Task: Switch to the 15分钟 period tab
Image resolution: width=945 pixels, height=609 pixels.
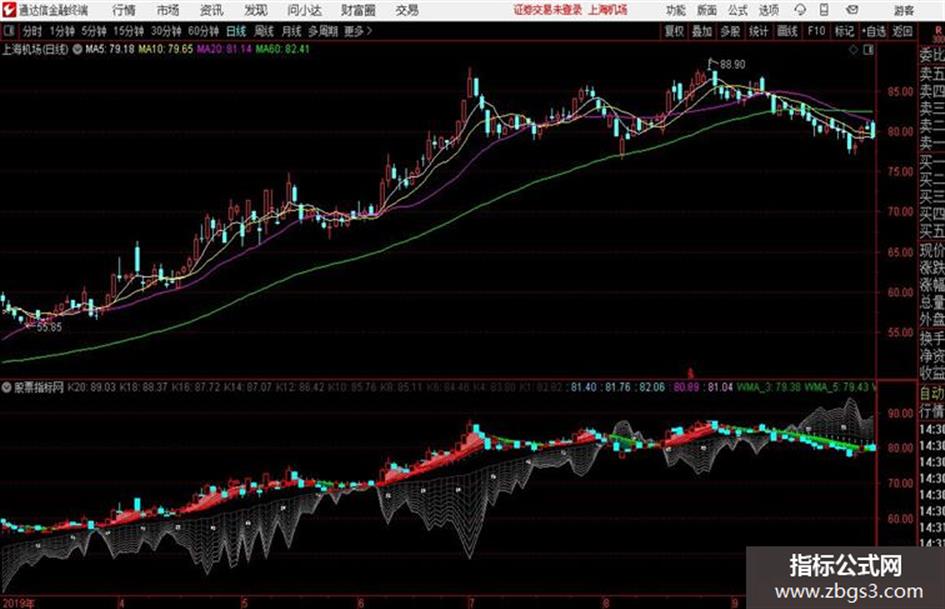Action: pyautogui.click(x=129, y=31)
